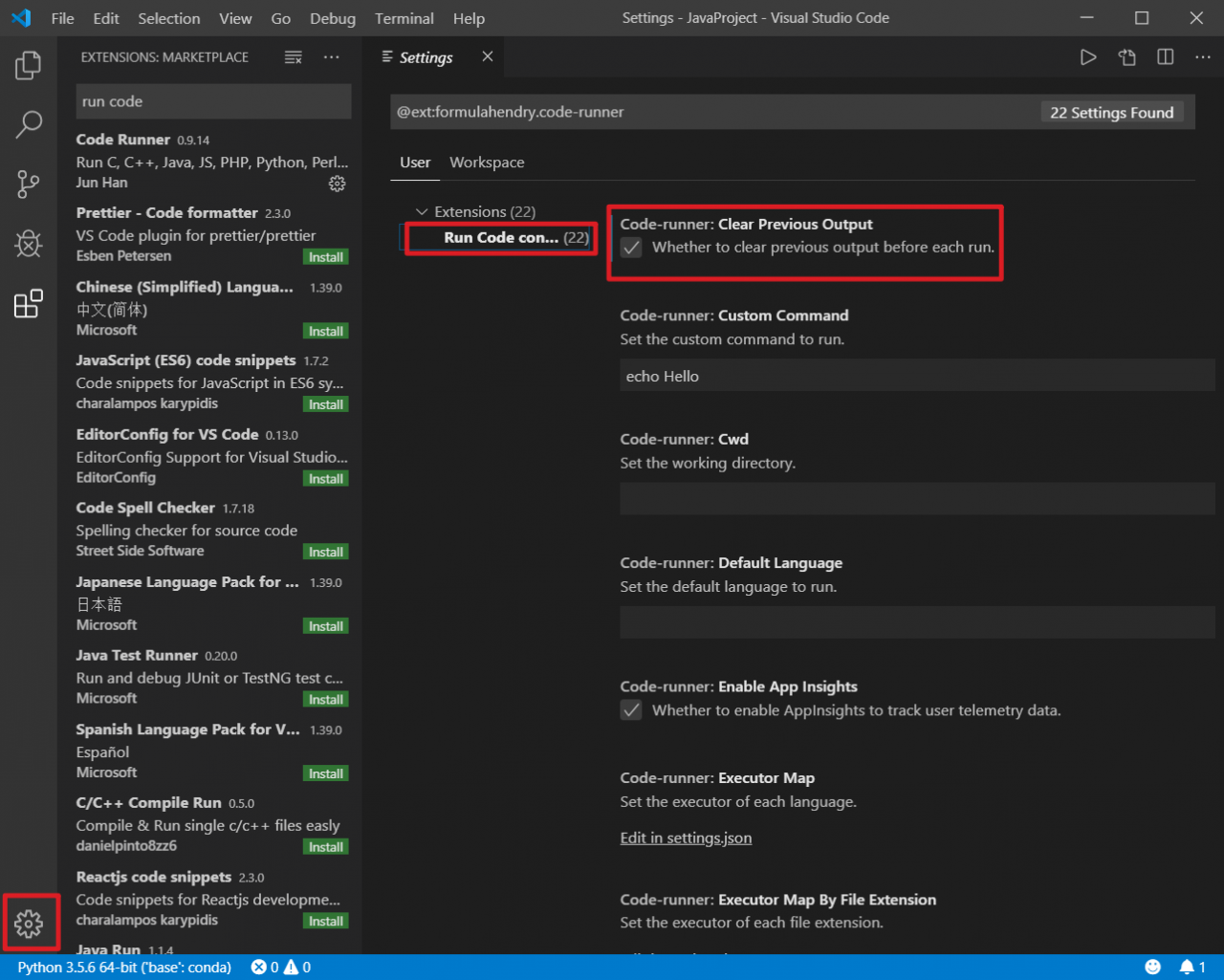Viewport: 1224px width, 980px height.
Task: Install Prettier - Code formatter extension
Action: [x=326, y=257]
